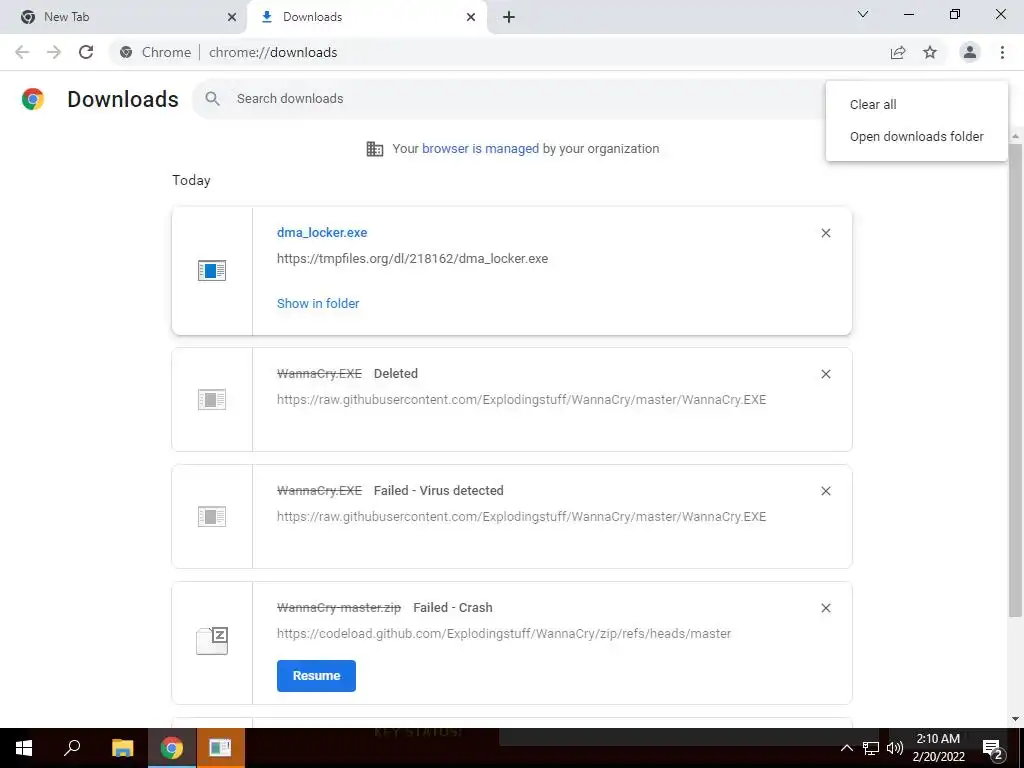
Task: Click Chrome icon in the taskbar
Action: click(171, 748)
